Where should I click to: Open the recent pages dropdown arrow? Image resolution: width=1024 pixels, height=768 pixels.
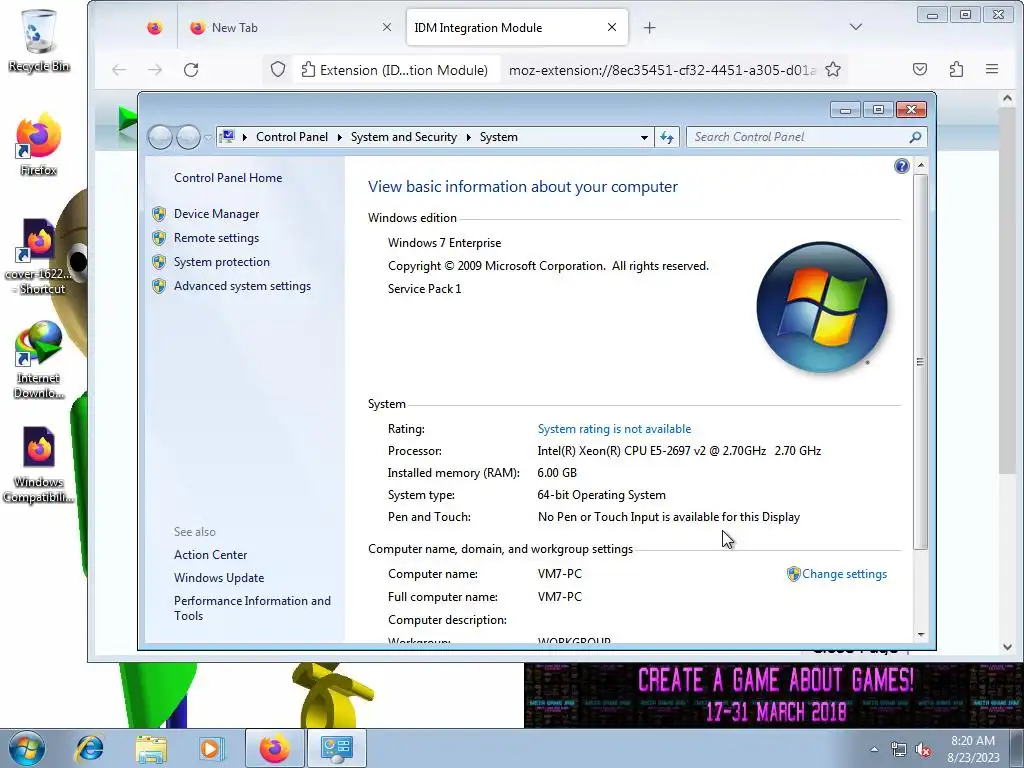pos(208,137)
